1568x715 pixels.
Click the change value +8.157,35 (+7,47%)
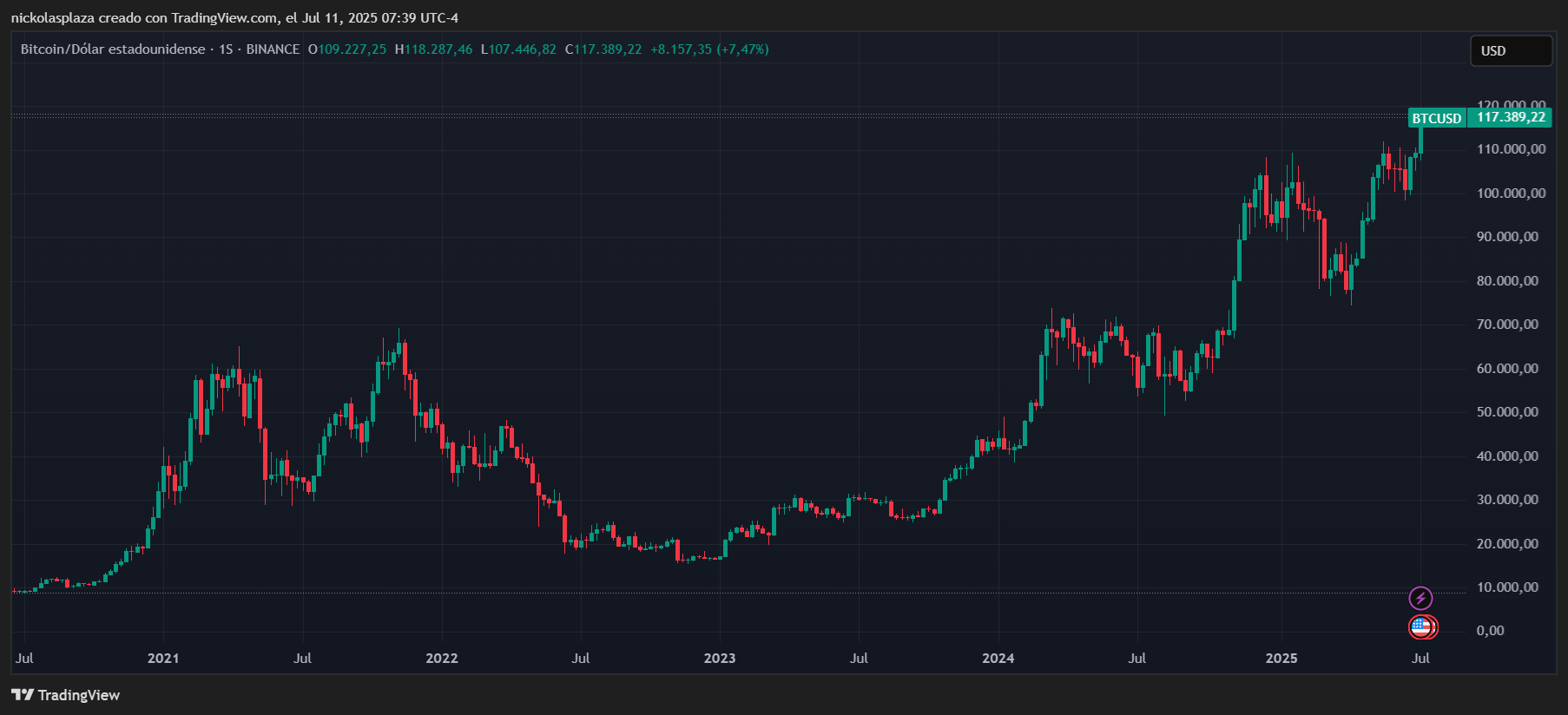[709, 49]
